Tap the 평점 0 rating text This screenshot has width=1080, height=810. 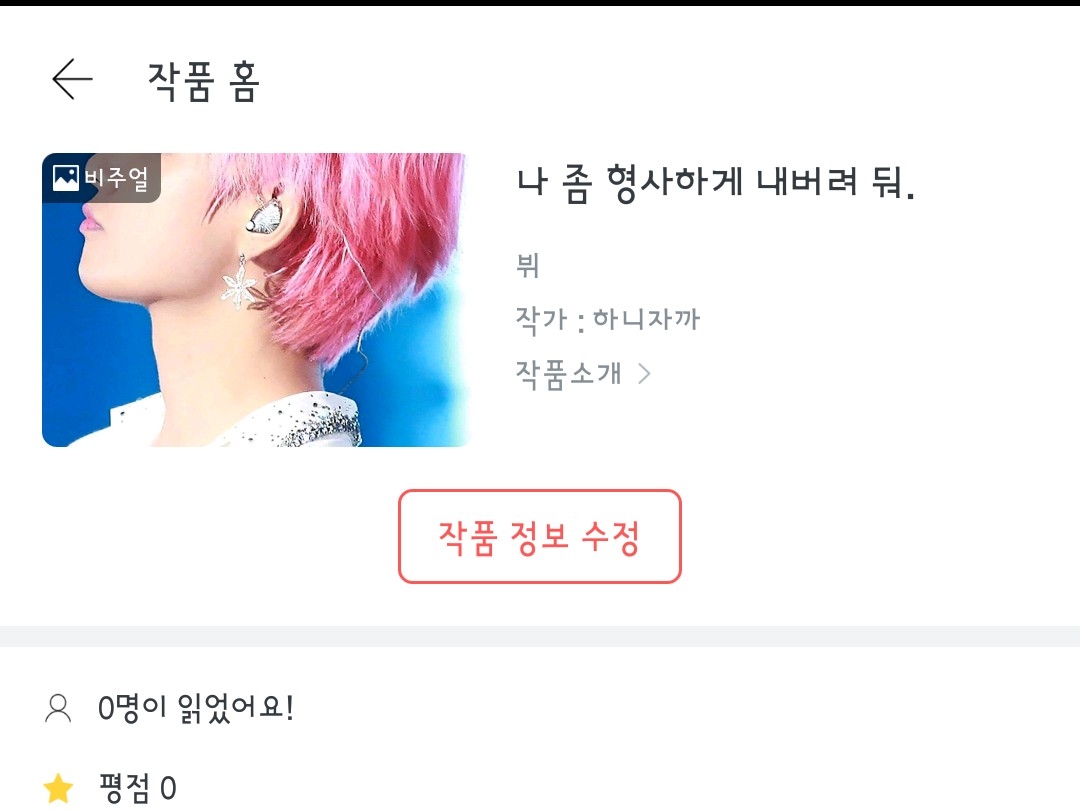(138, 789)
